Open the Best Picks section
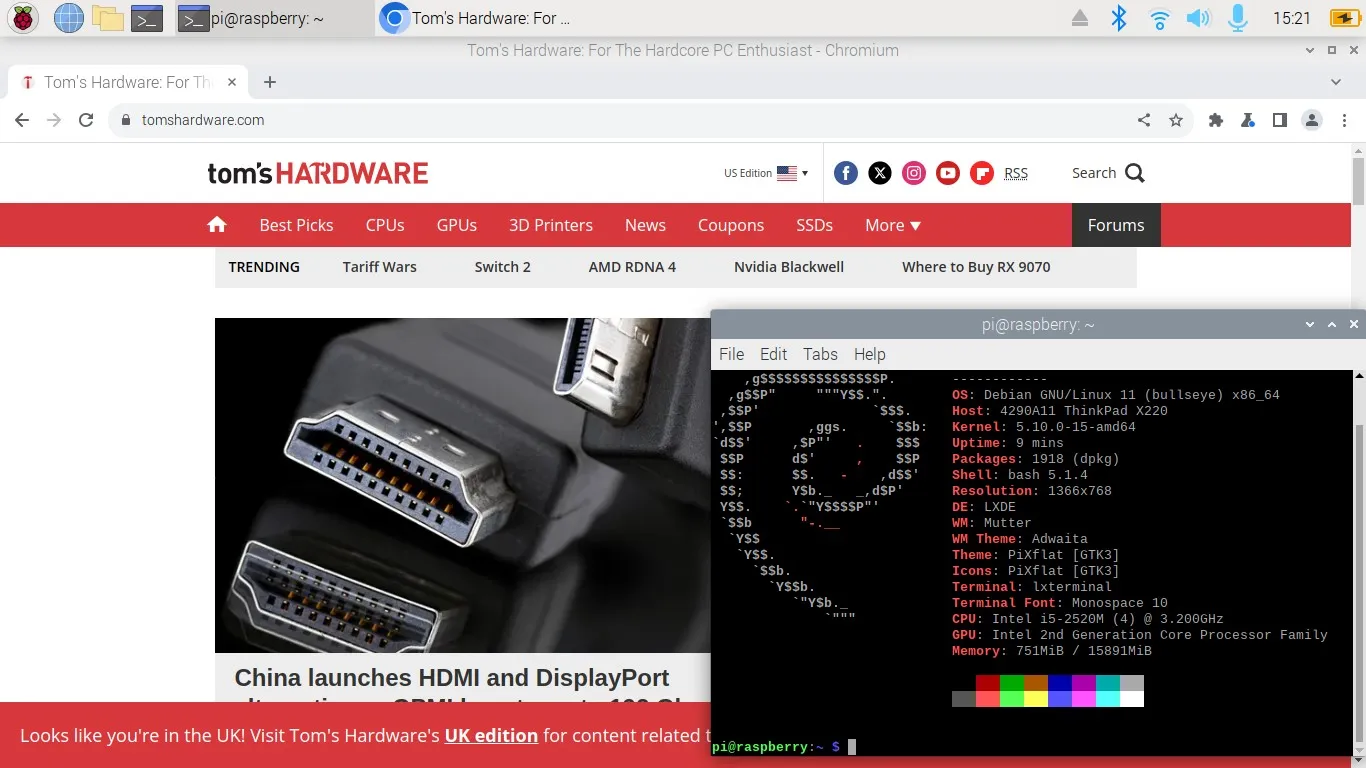 coord(296,225)
